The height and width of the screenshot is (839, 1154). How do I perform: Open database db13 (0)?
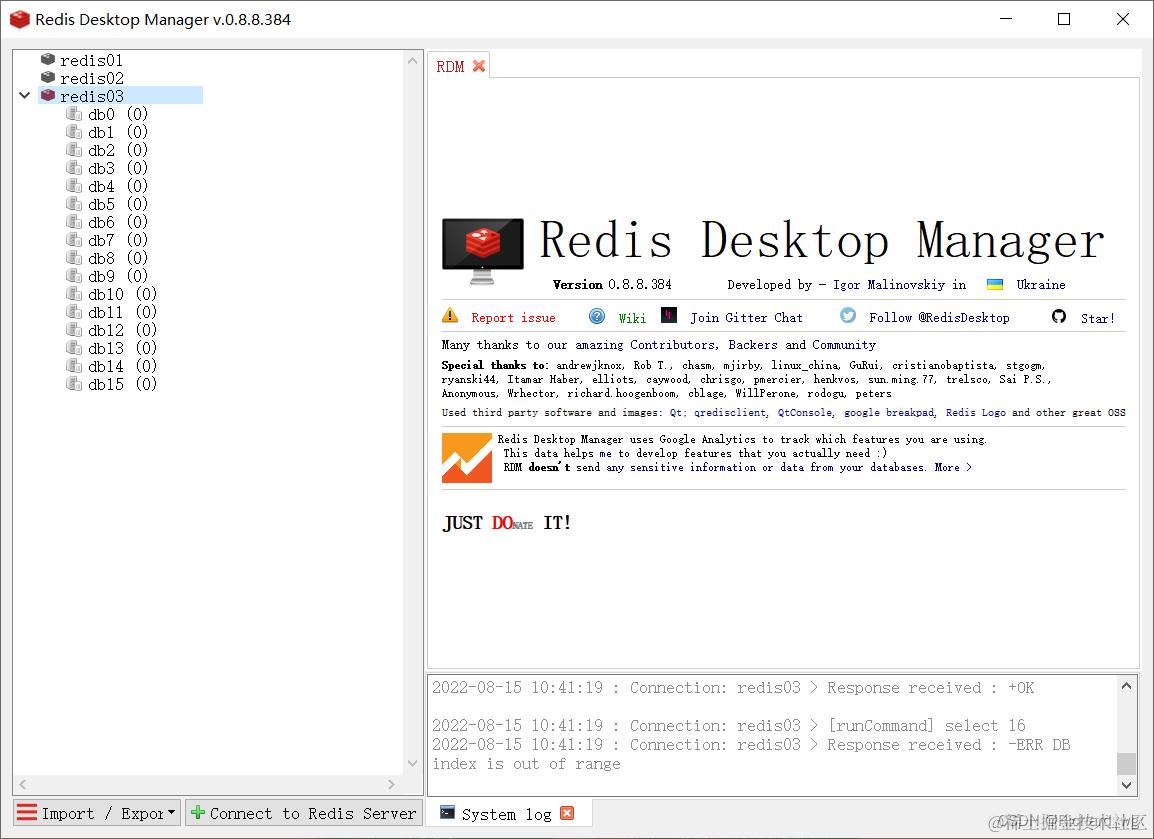coord(122,348)
